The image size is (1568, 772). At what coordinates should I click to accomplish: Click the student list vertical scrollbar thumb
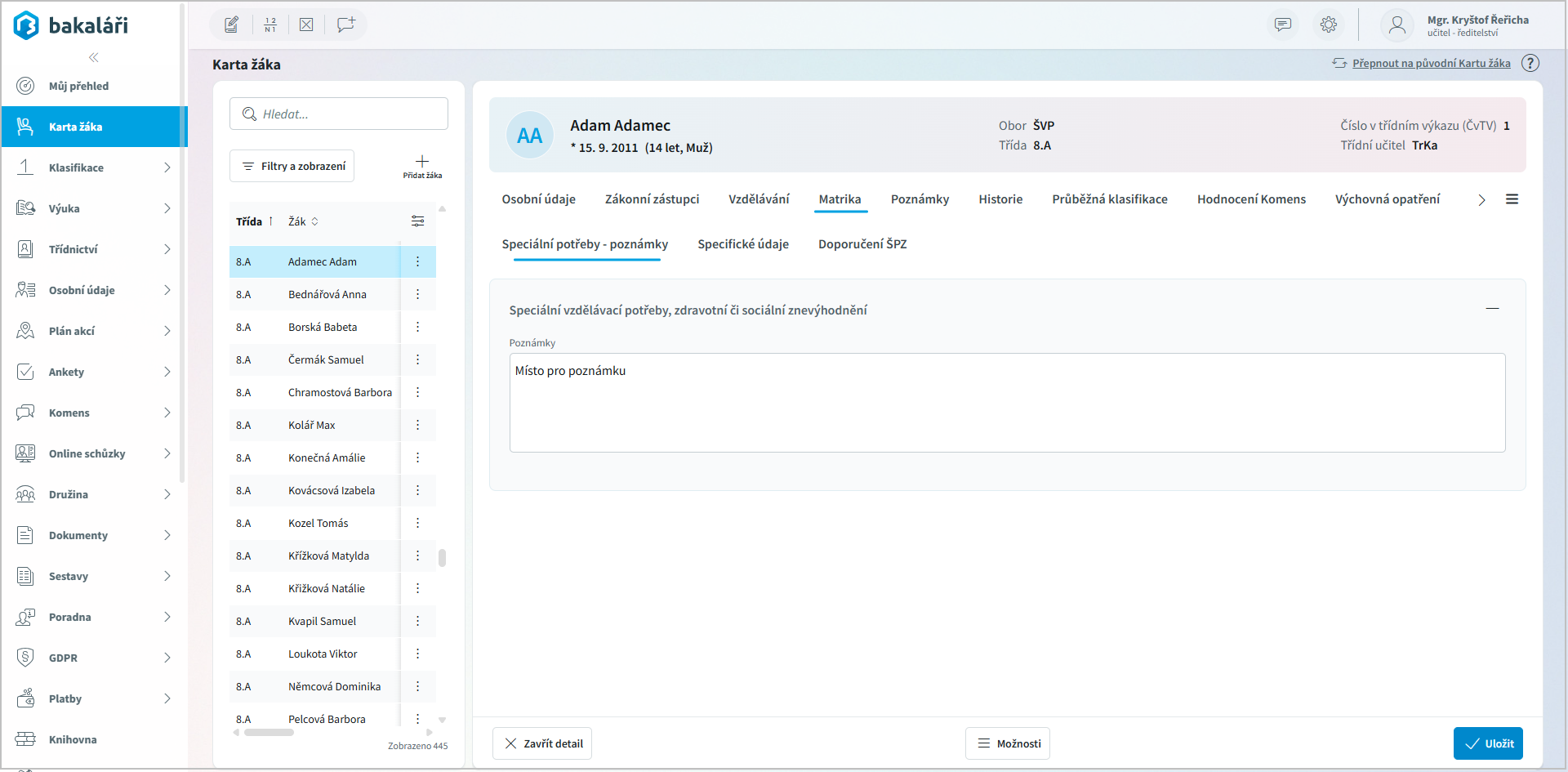(x=442, y=558)
